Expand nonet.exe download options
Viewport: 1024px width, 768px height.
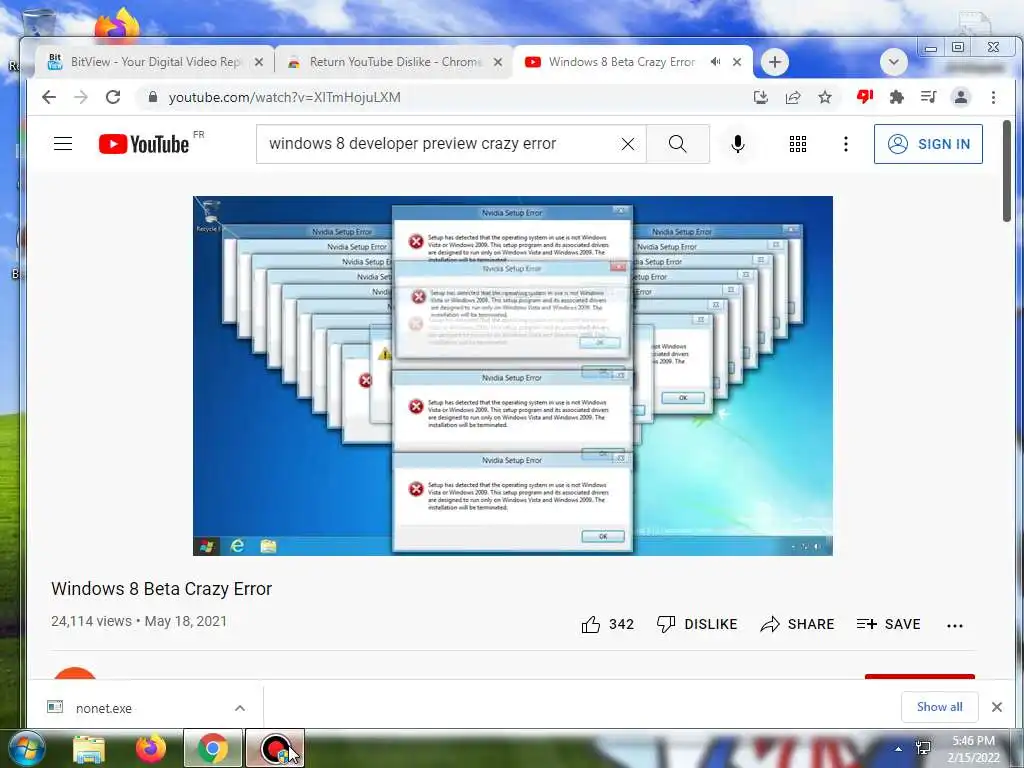pos(240,708)
